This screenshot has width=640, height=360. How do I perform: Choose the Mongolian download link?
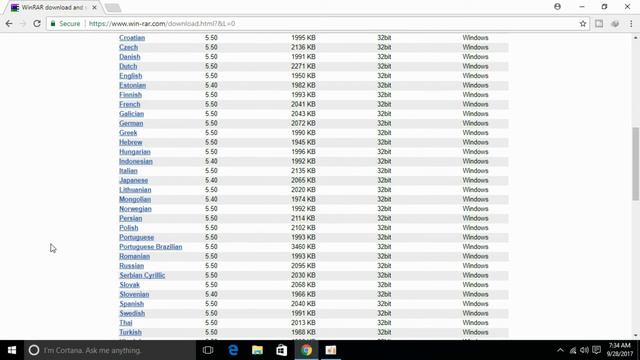click(x=135, y=199)
